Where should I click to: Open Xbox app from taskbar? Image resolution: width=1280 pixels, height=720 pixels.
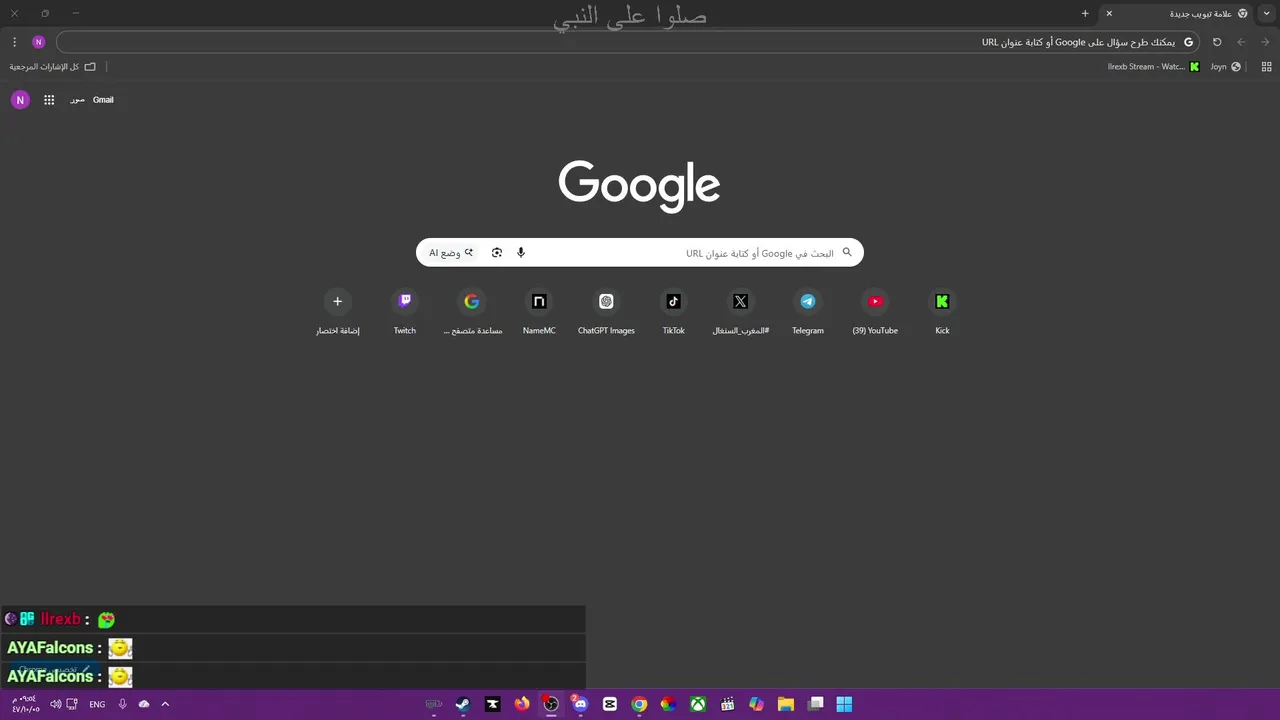[698, 704]
